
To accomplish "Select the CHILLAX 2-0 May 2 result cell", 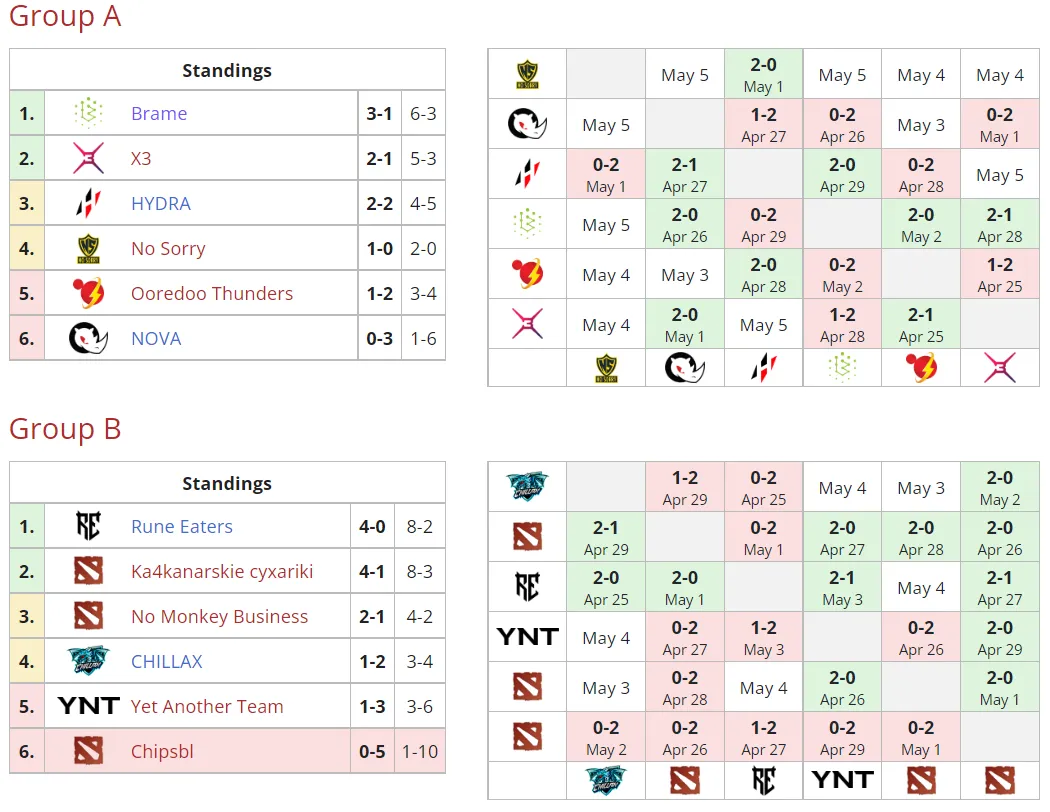I will (1000, 487).
